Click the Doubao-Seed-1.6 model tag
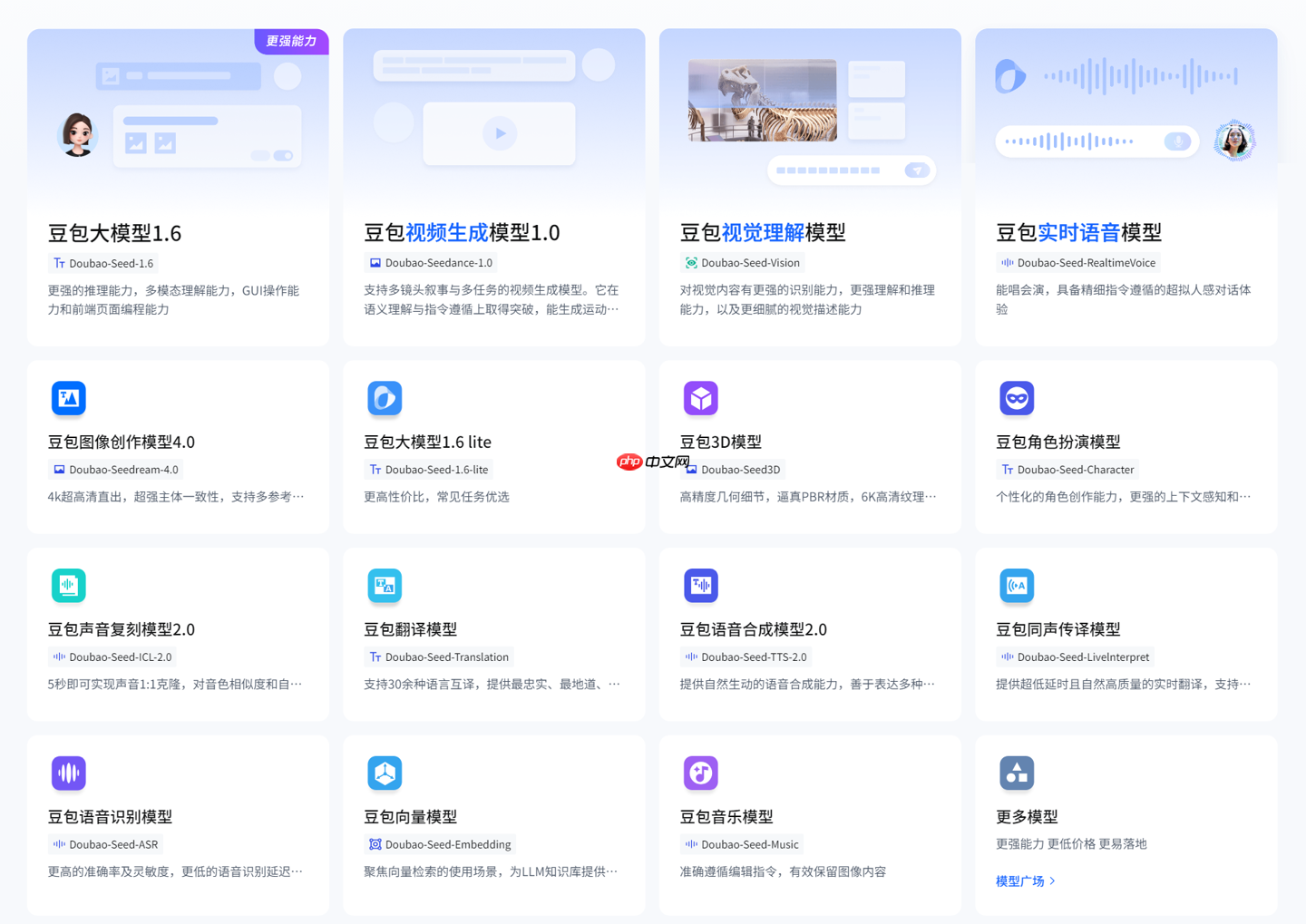Viewport: 1306px width, 924px height. tap(102, 262)
